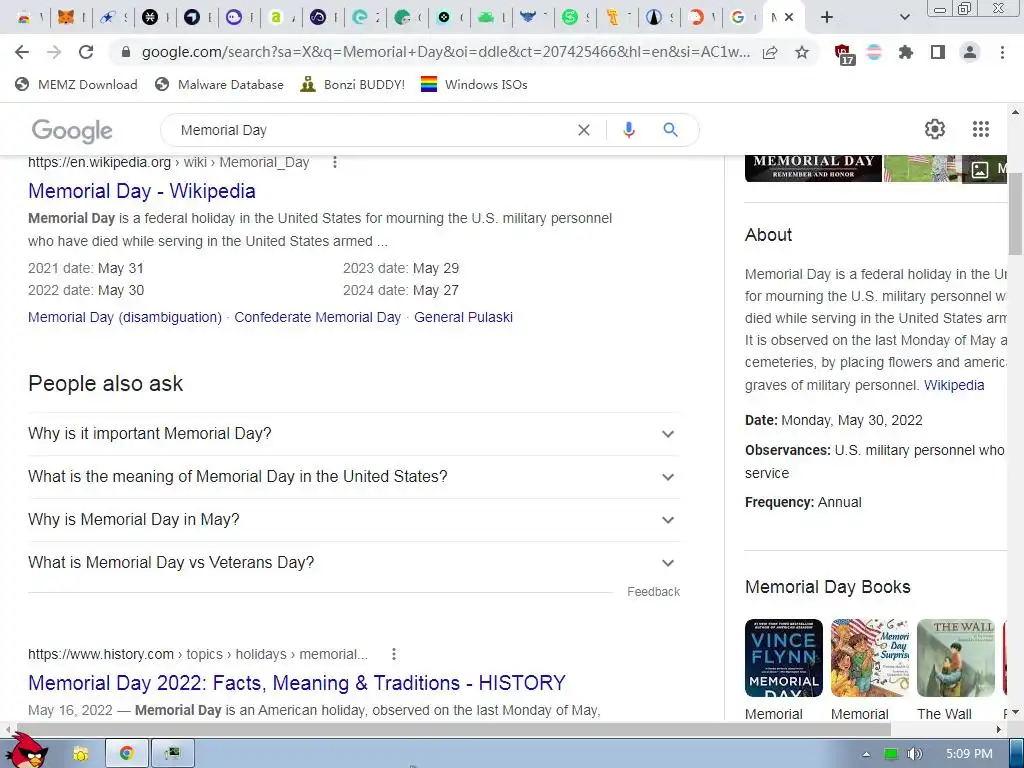
Task: Switch to the Google 'G' tab
Action: pyautogui.click(x=738, y=17)
